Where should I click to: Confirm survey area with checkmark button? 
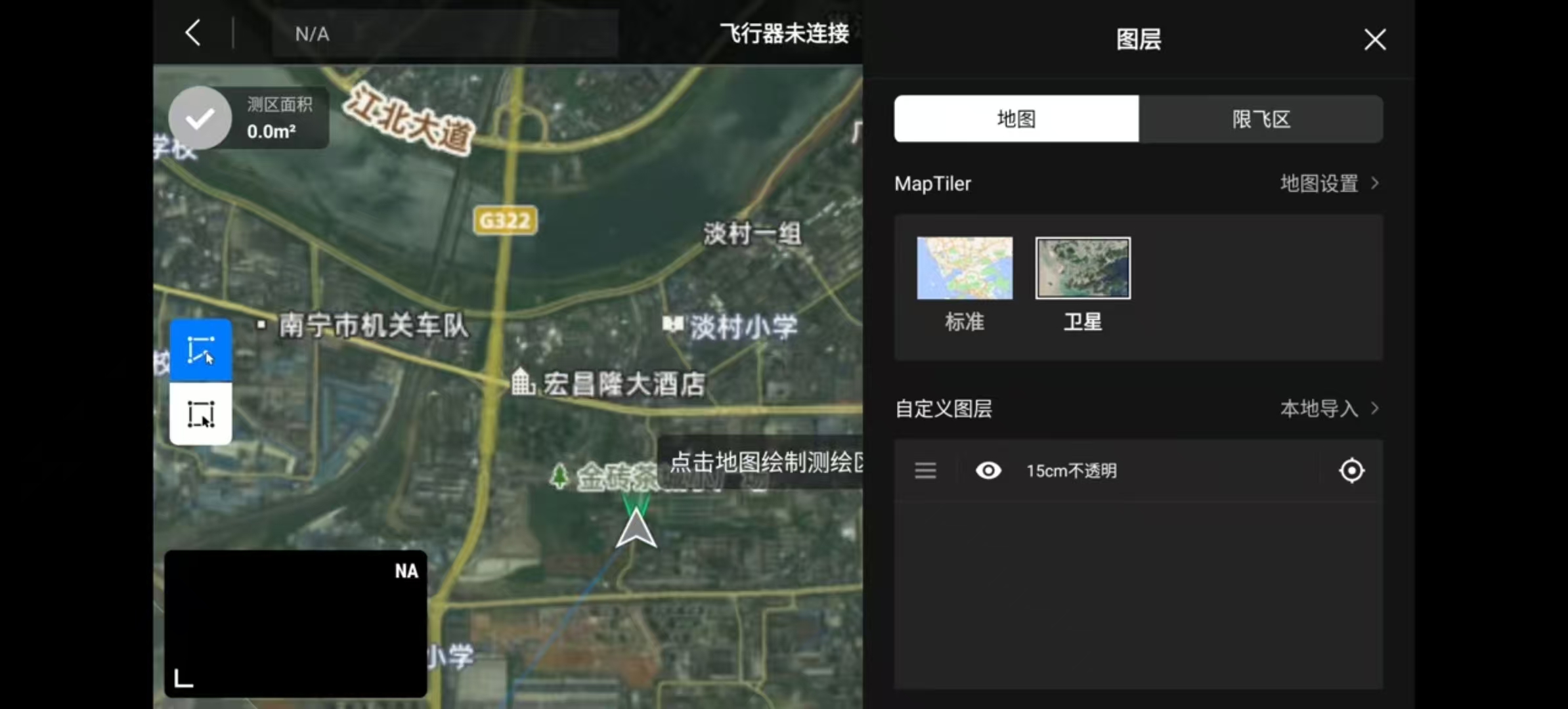[x=200, y=119]
